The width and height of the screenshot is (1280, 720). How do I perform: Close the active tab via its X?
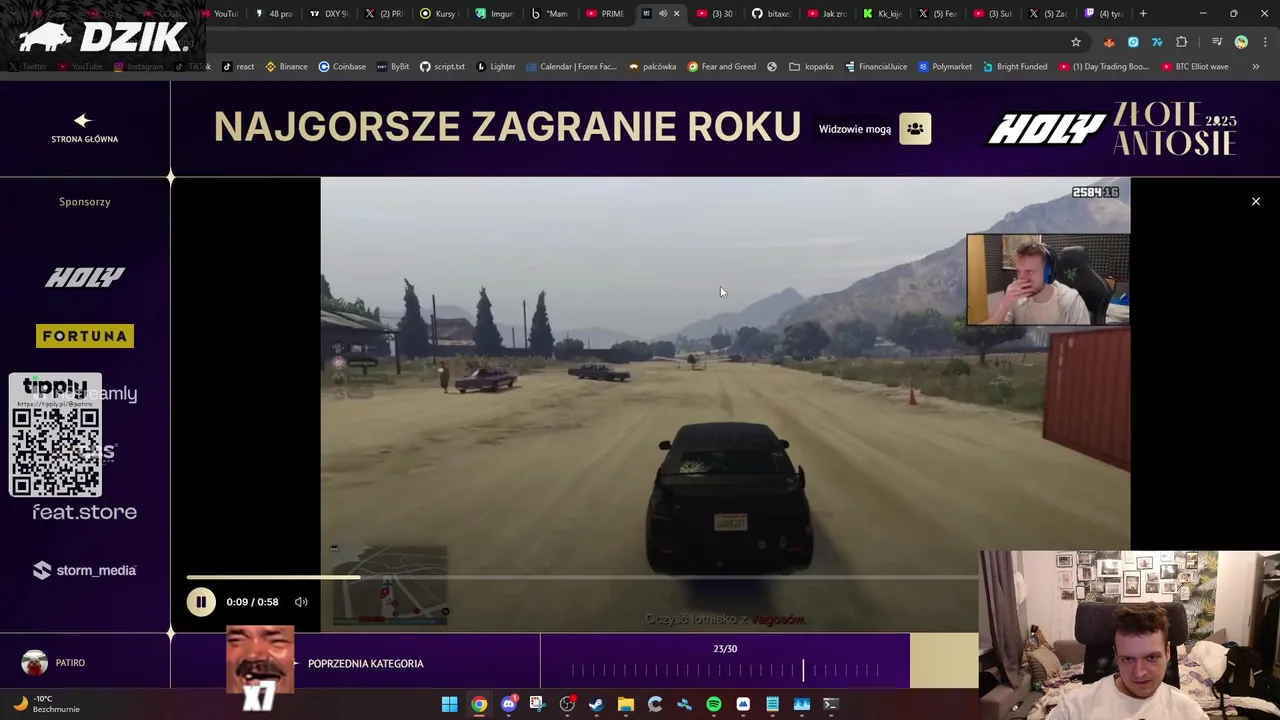click(x=677, y=14)
